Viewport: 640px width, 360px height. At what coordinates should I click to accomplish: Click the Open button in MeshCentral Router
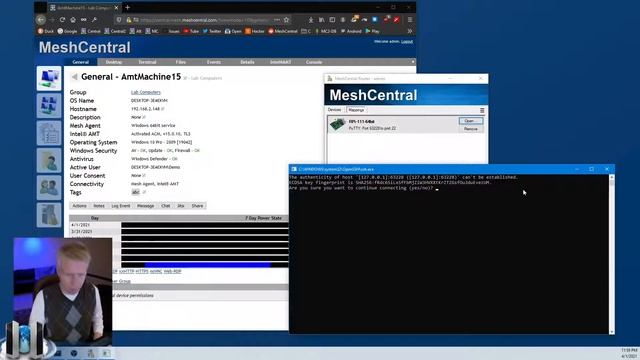click(x=471, y=121)
